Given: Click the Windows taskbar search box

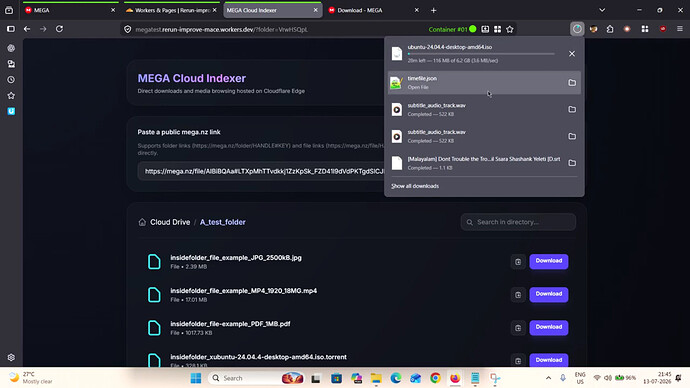Looking at the screenshot, I should click(257, 378).
